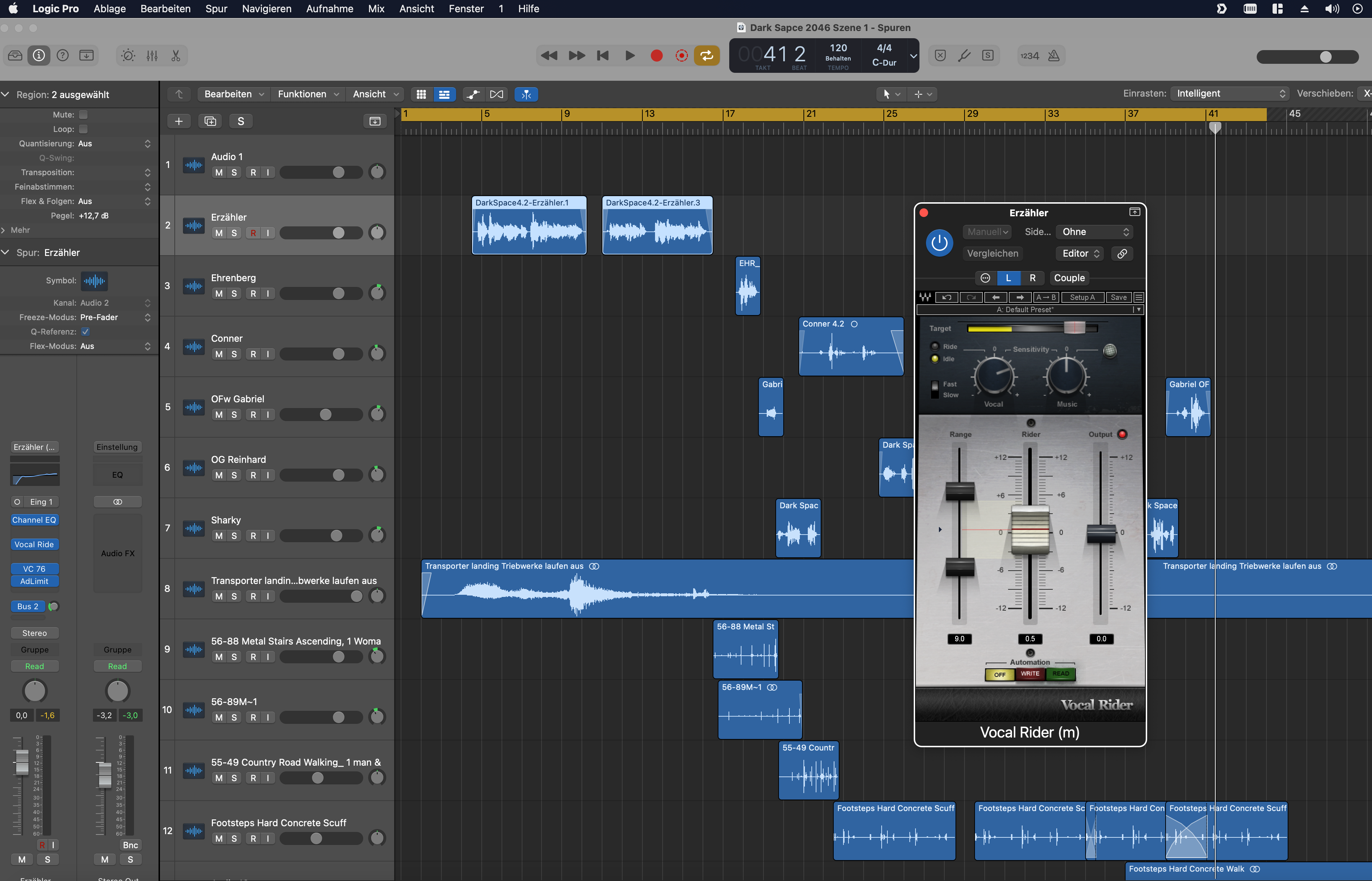The image size is (1372, 881).
Task: Open the Mixer sliders icon
Action: coord(152,56)
